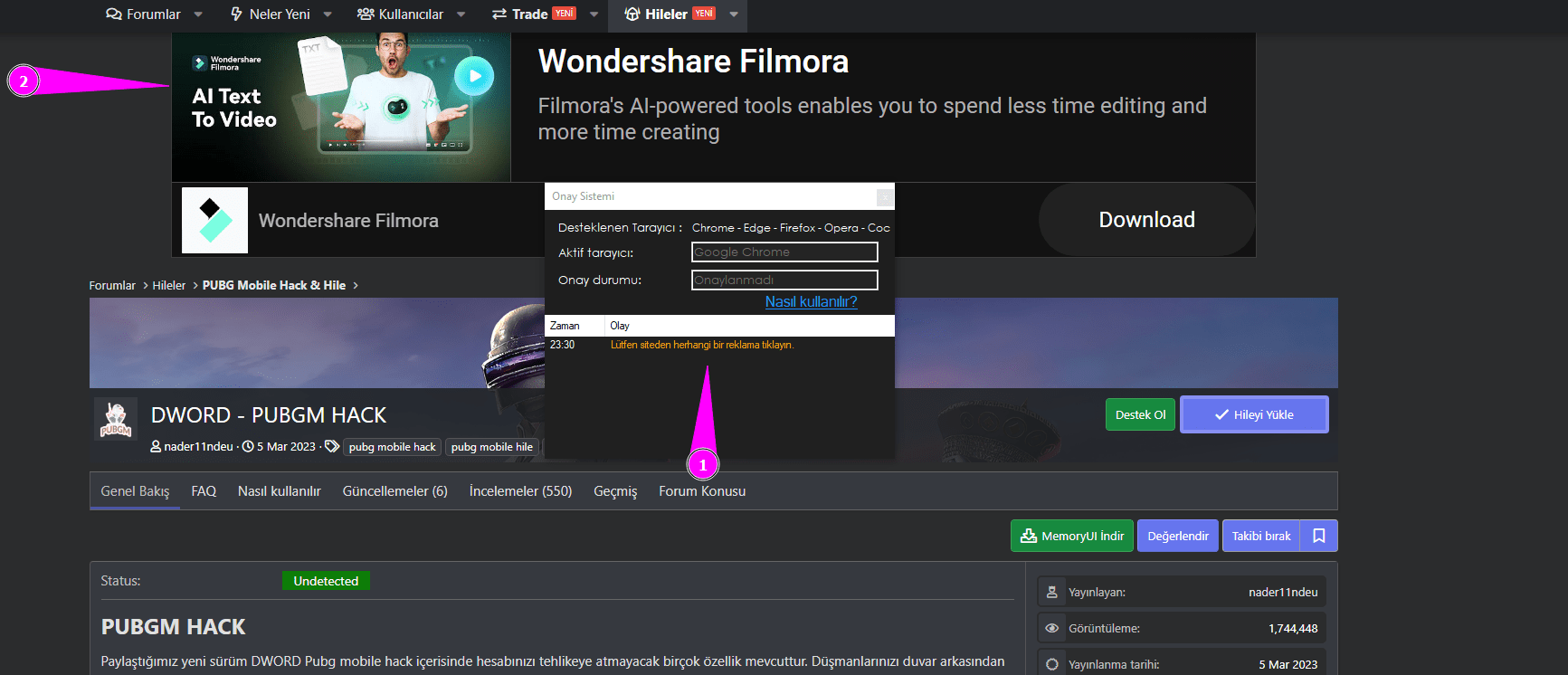
Task: Expand the Hileler dropdown arrow
Action: pyautogui.click(x=734, y=14)
